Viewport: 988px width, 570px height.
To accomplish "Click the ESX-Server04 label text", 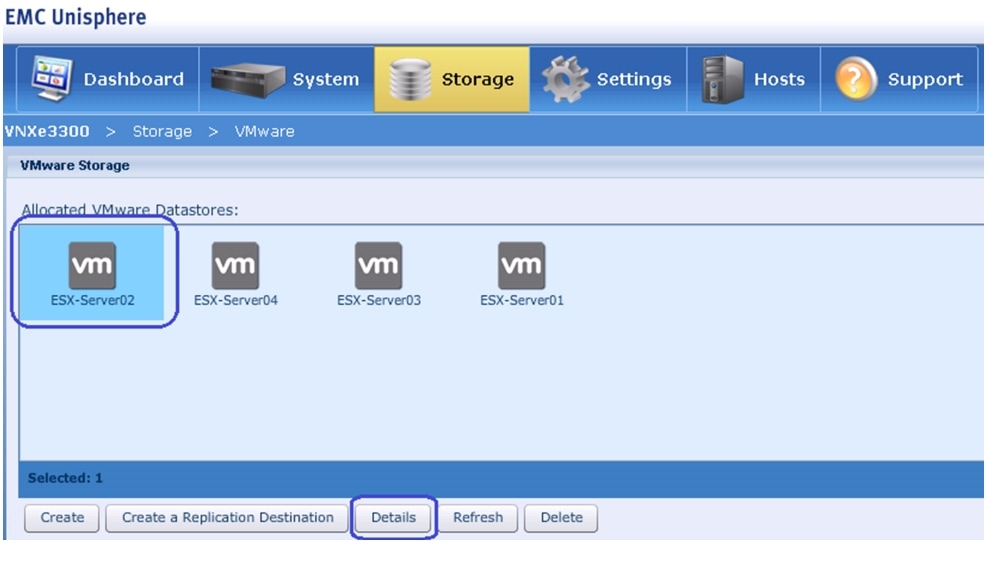I will 236,300.
